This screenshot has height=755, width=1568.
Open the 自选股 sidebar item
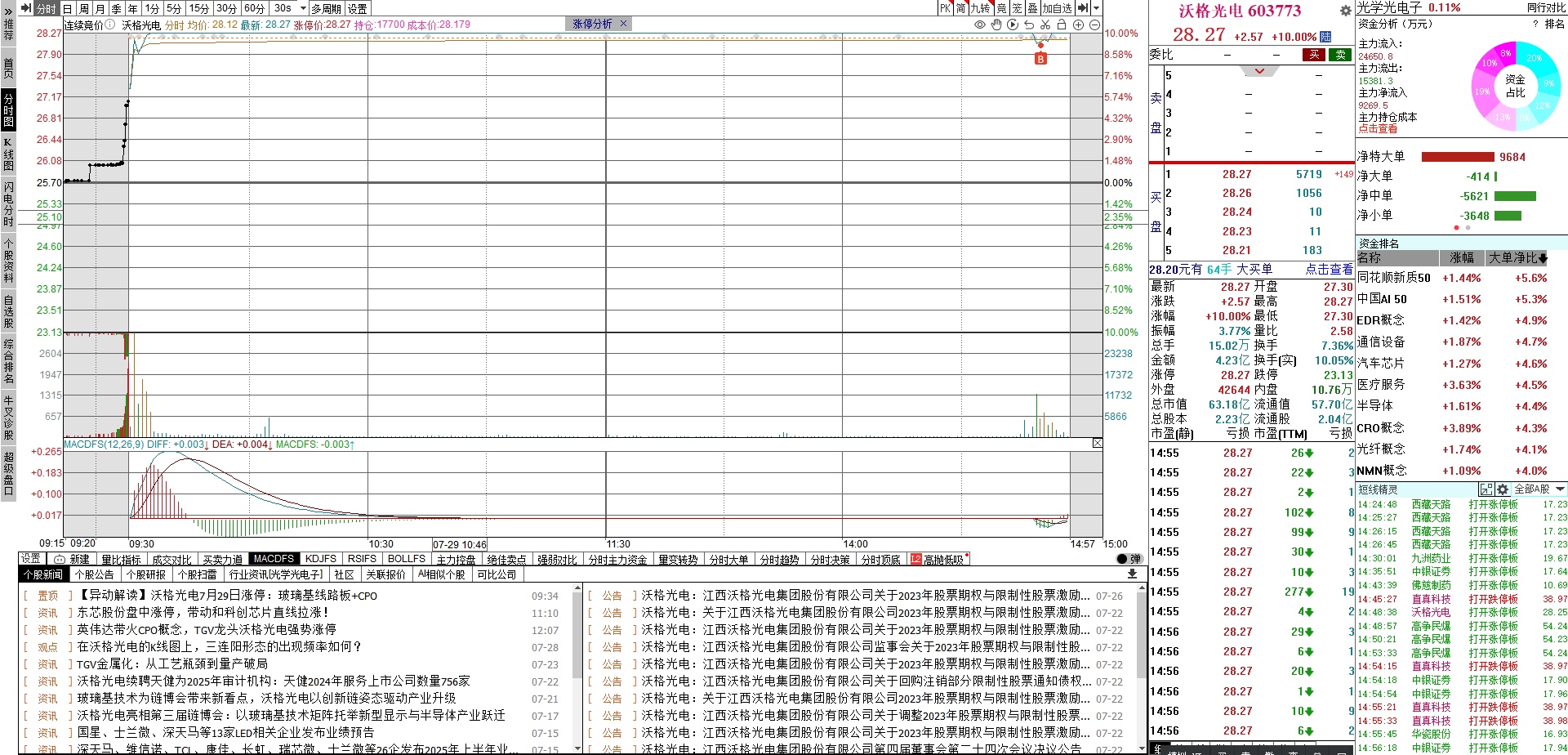point(8,311)
